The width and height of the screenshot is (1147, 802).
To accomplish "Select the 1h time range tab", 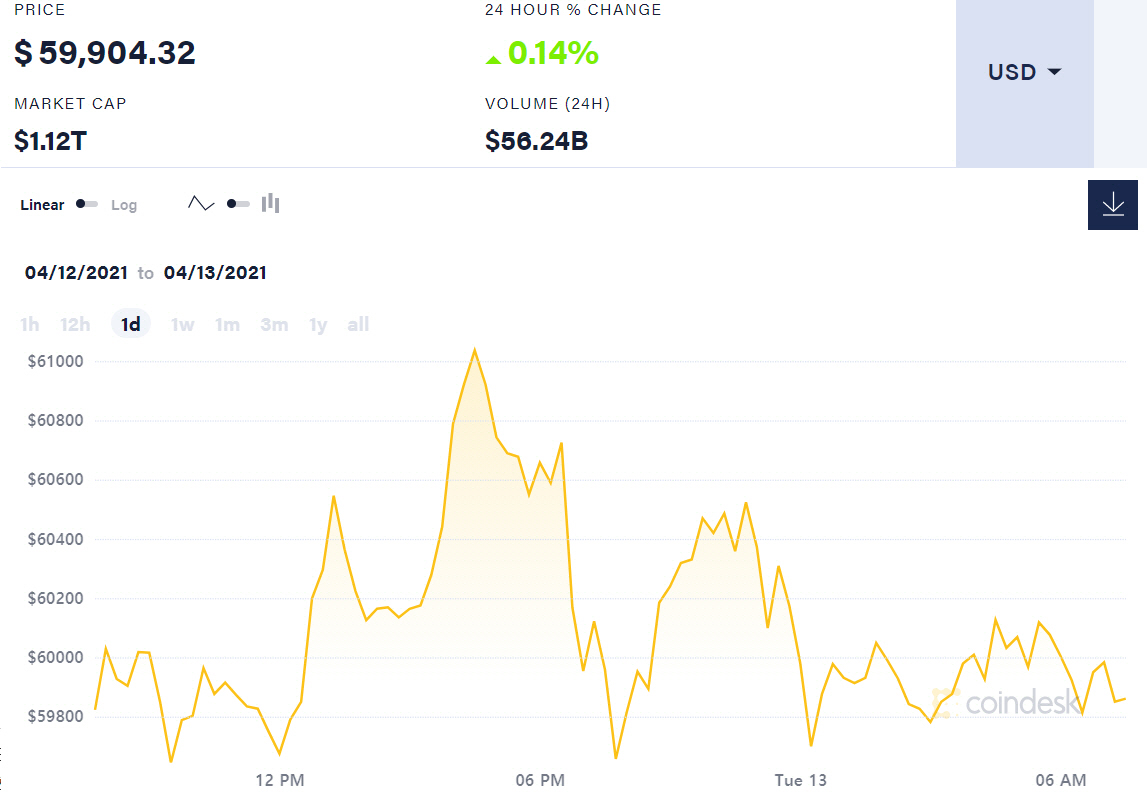I will pos(30,324).
